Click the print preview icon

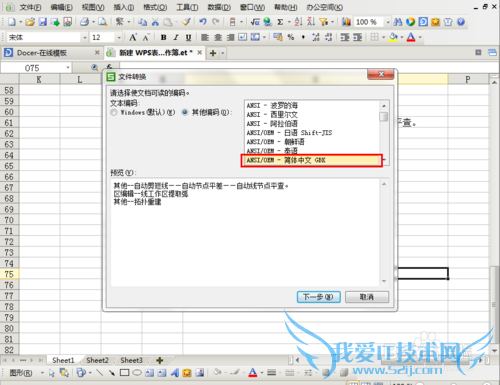(x=102, y=22)
